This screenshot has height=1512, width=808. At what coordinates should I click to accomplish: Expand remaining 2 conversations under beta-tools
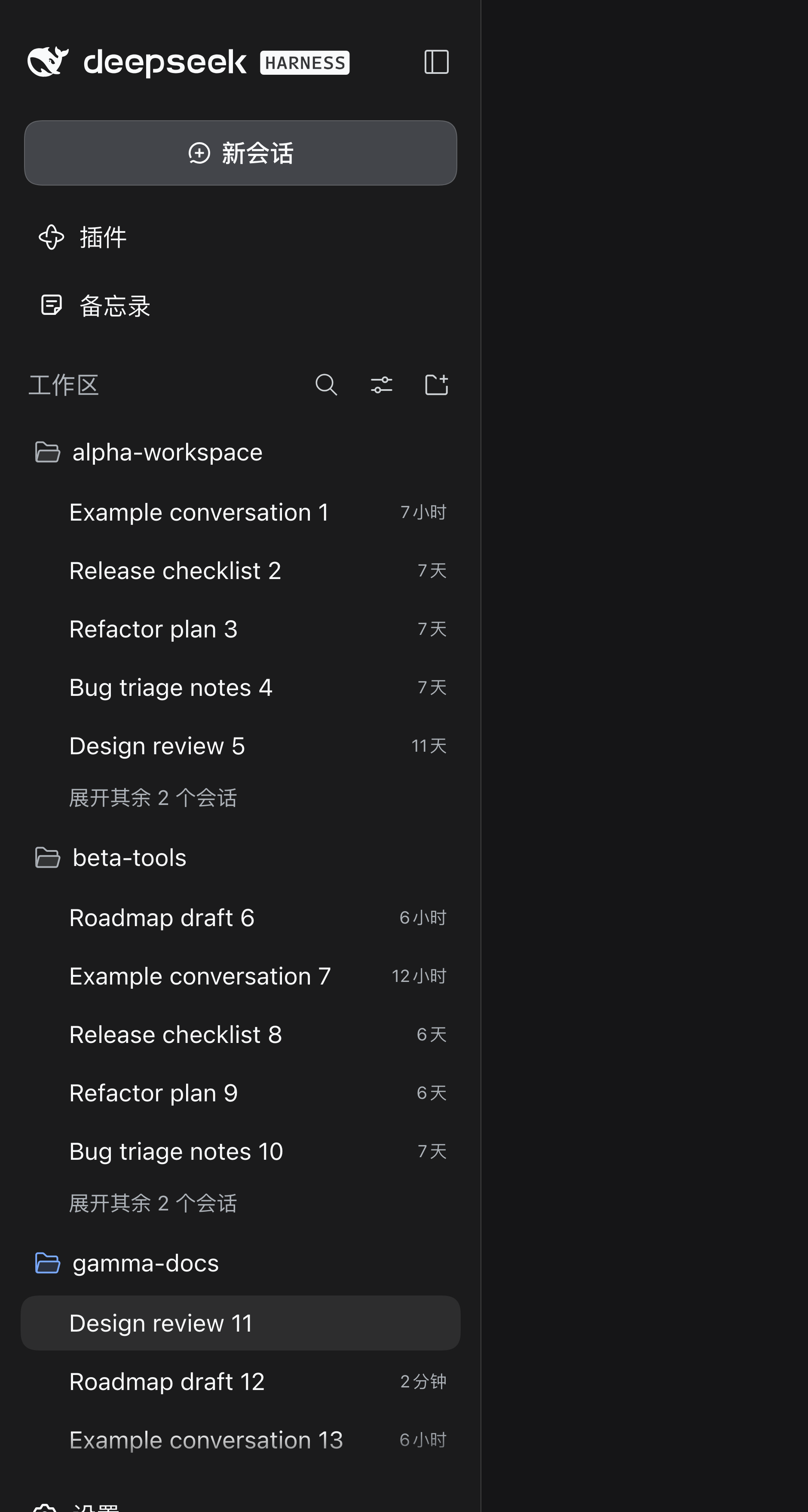[x=153, y=1203]
